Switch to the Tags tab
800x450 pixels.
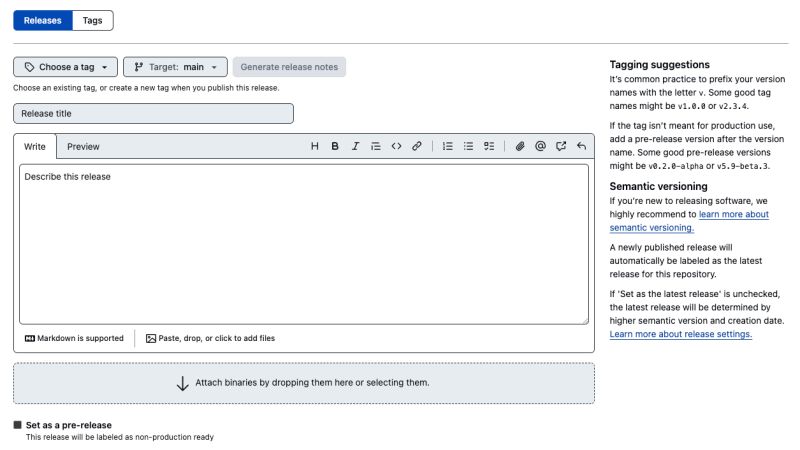tap(92, 20)
